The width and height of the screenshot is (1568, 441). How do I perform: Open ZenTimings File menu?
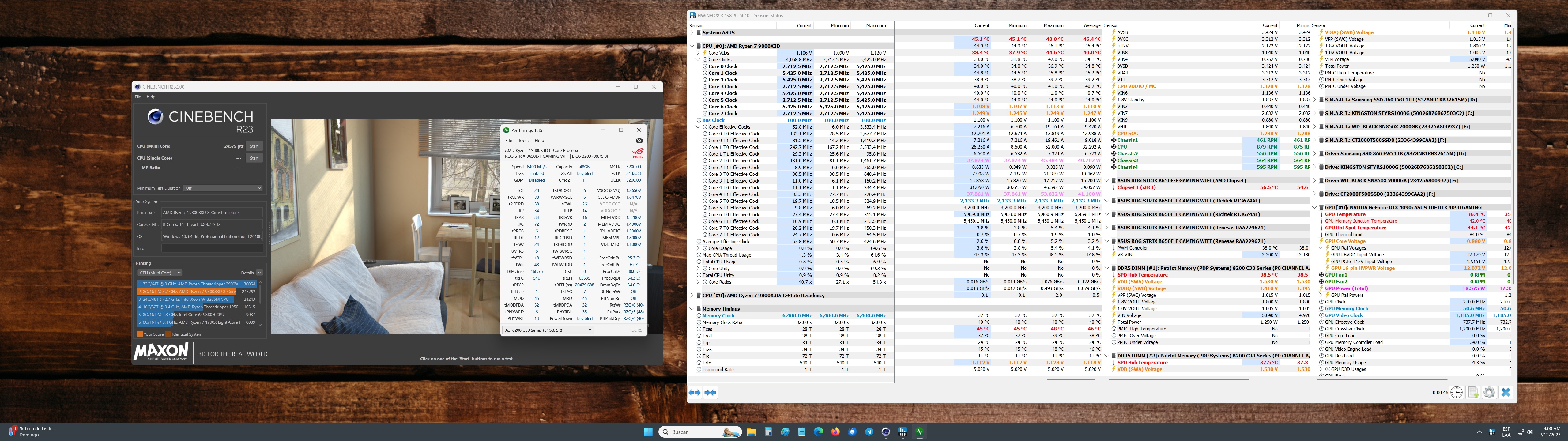[508, 141]
